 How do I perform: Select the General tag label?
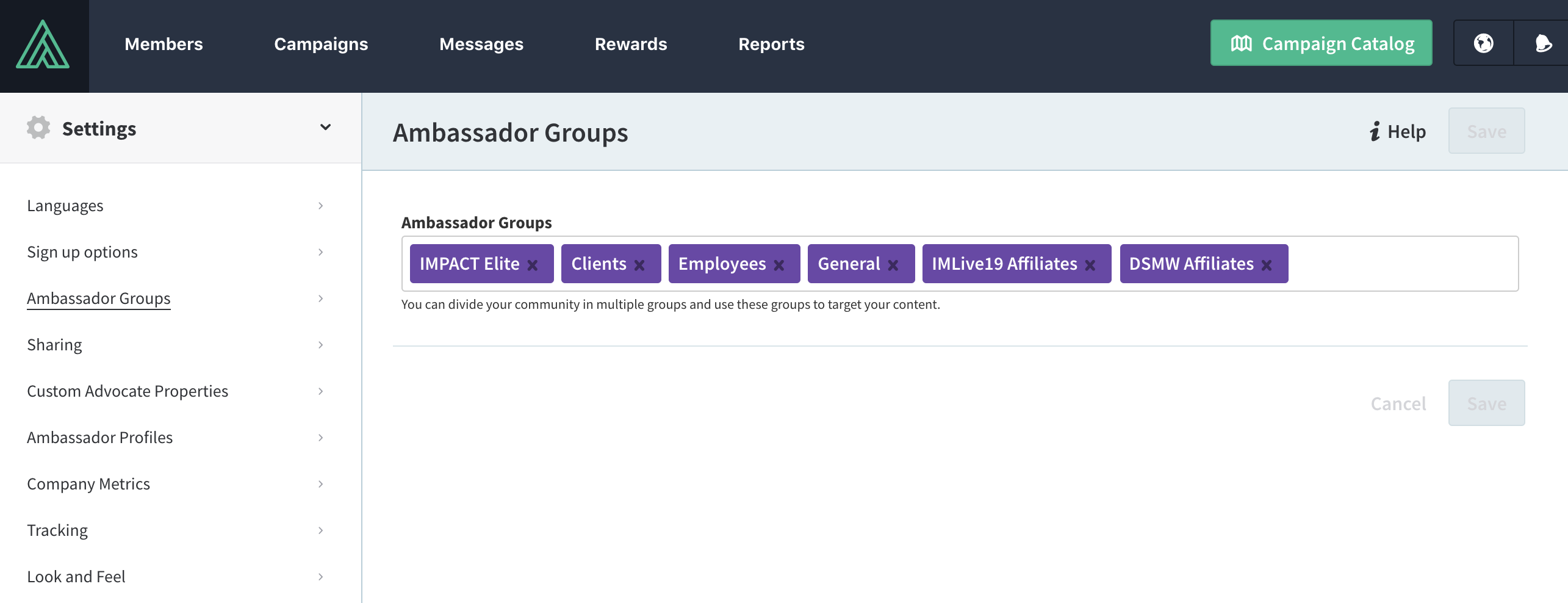[x=849, y=264]
